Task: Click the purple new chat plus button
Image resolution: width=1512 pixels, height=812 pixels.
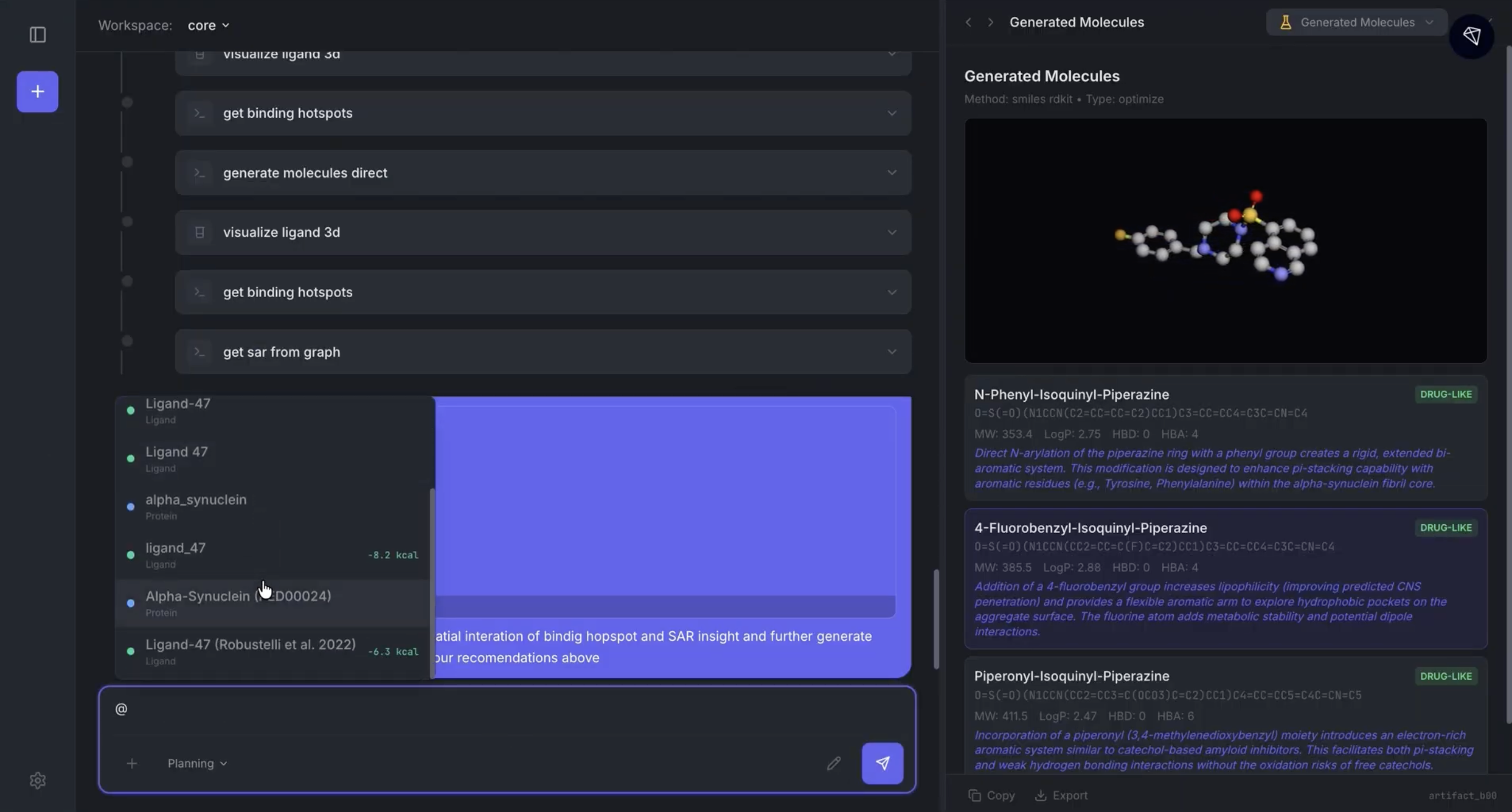Action: pos(38,91)
